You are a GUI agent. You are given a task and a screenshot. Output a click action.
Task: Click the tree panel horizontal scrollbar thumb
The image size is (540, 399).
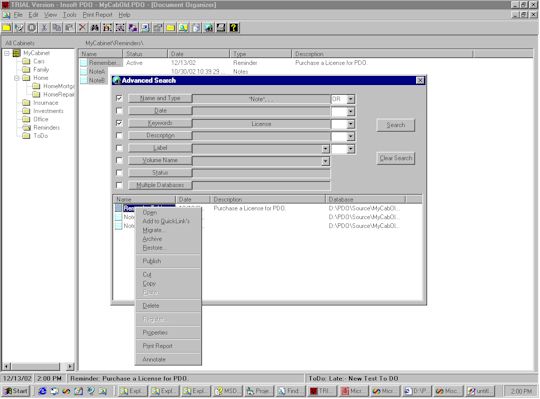tap(35, 366)
